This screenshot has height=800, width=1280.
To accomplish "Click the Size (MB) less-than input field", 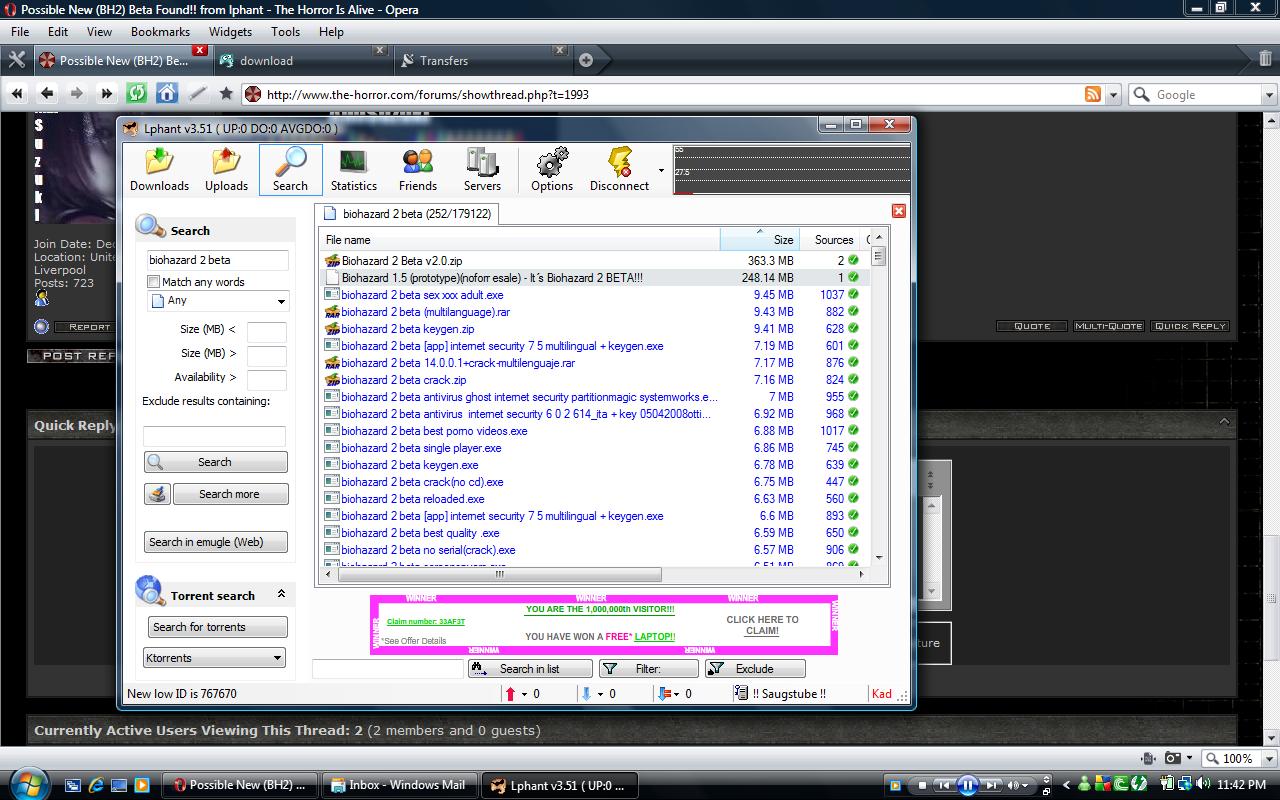I will [266, 330].
